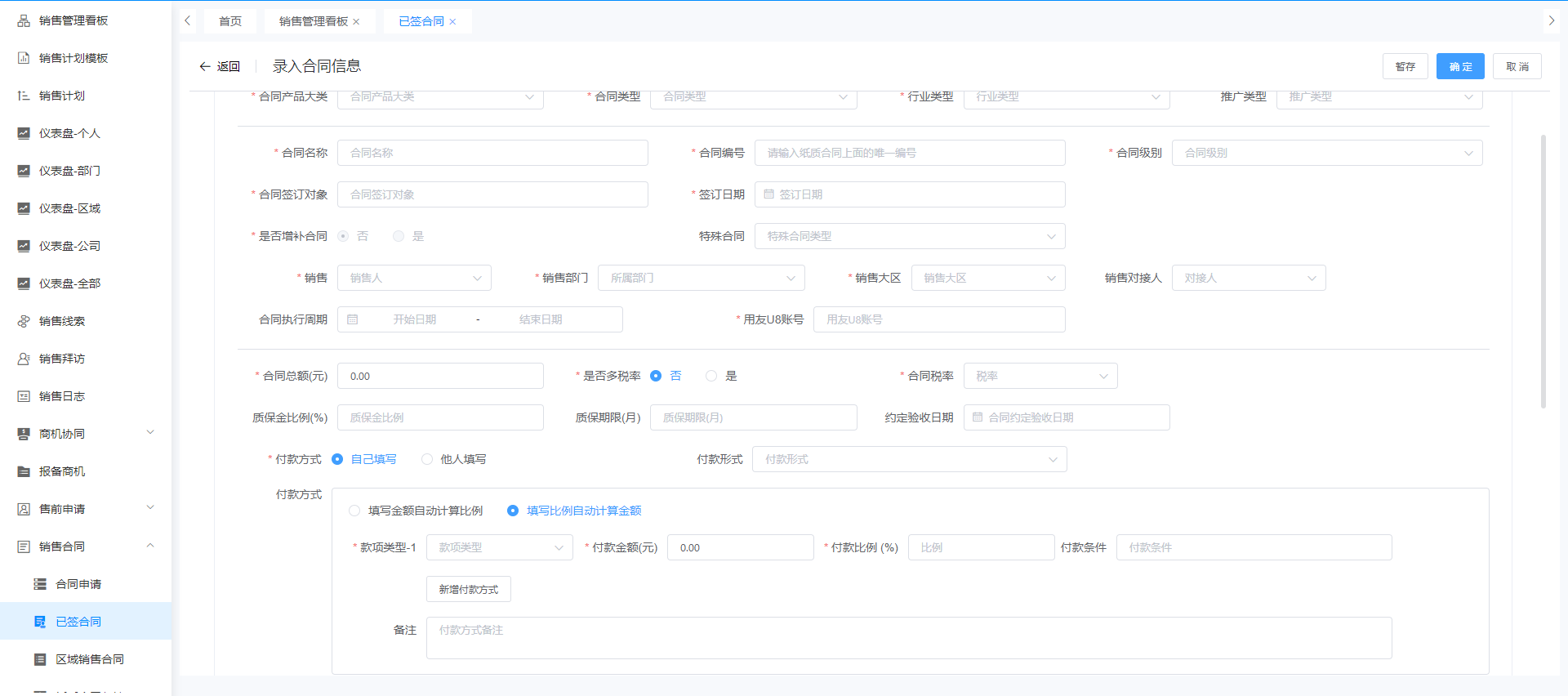This screenshot has width=1568, height=696.
Task: Open 区域销售合同 in the sidebar
Action: 89,659
